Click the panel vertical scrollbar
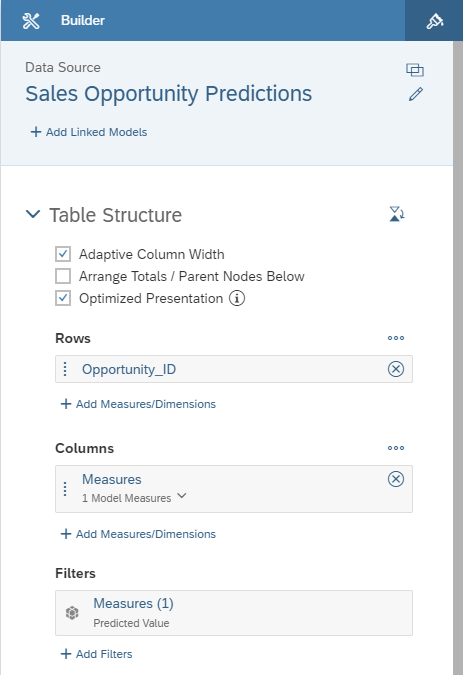The height and width of the screenshot is (675, 463). [x=458, y=357]
